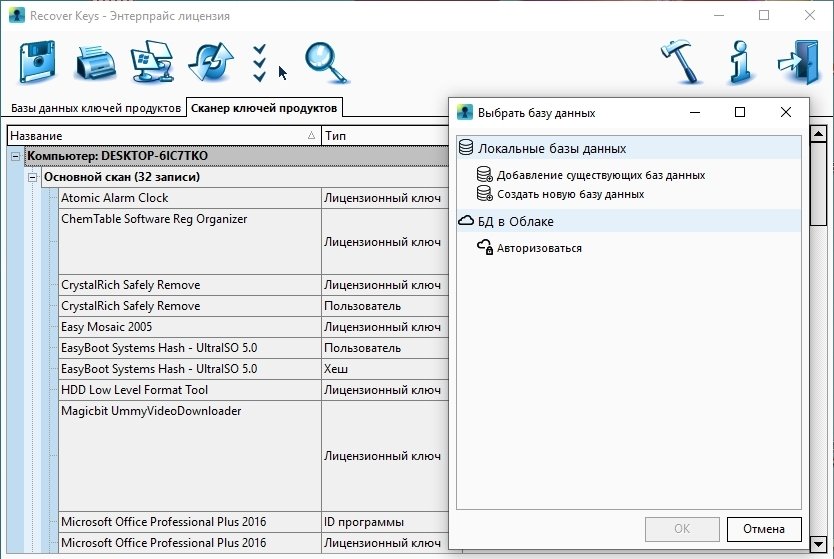Viewport: 834px width, 559px height.
Task: Click the blue refresh arrows icon
Action: [x=211, y=62]
